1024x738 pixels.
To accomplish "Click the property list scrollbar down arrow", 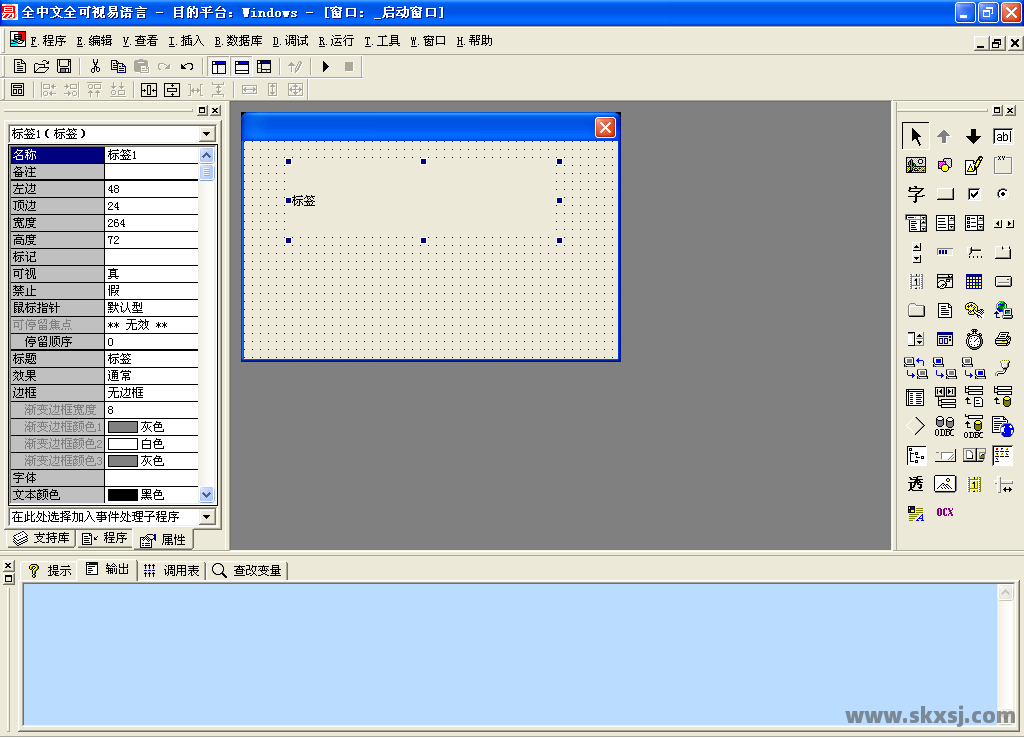I will point(207,495).
